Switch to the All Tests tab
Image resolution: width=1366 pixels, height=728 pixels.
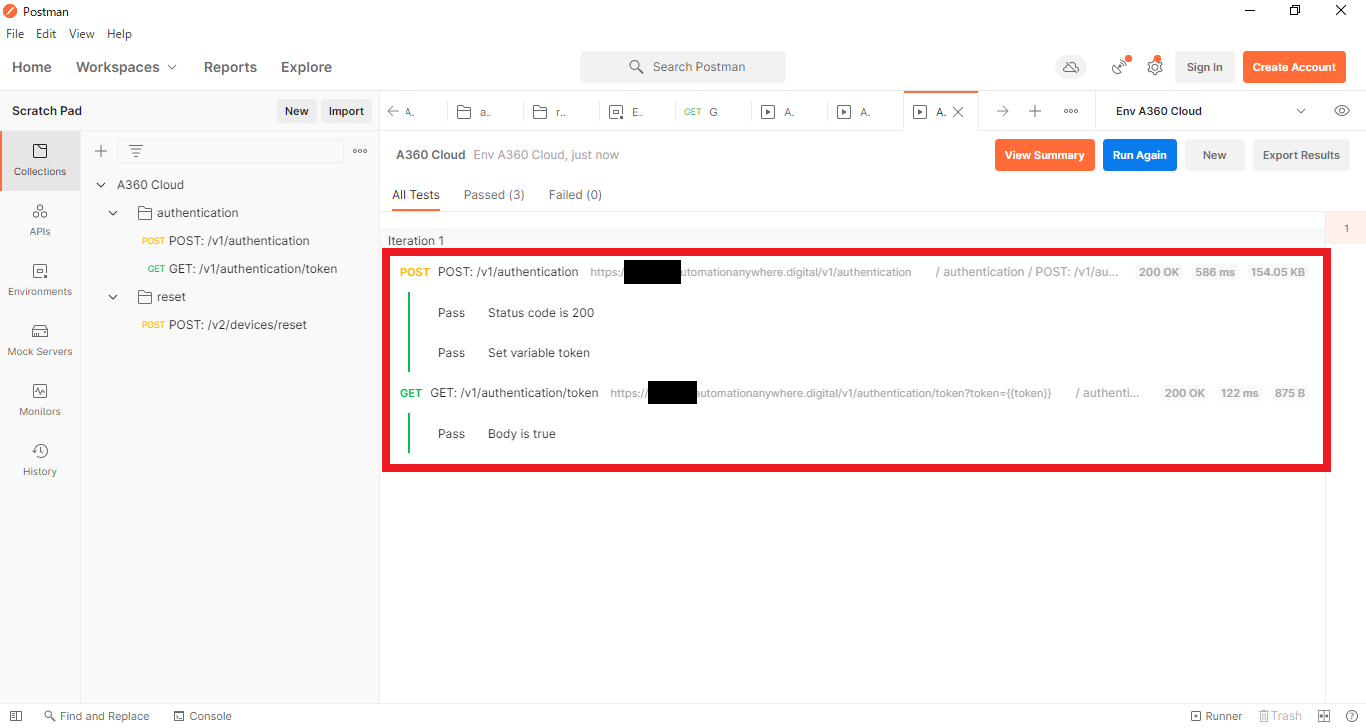tap(416, 195)
